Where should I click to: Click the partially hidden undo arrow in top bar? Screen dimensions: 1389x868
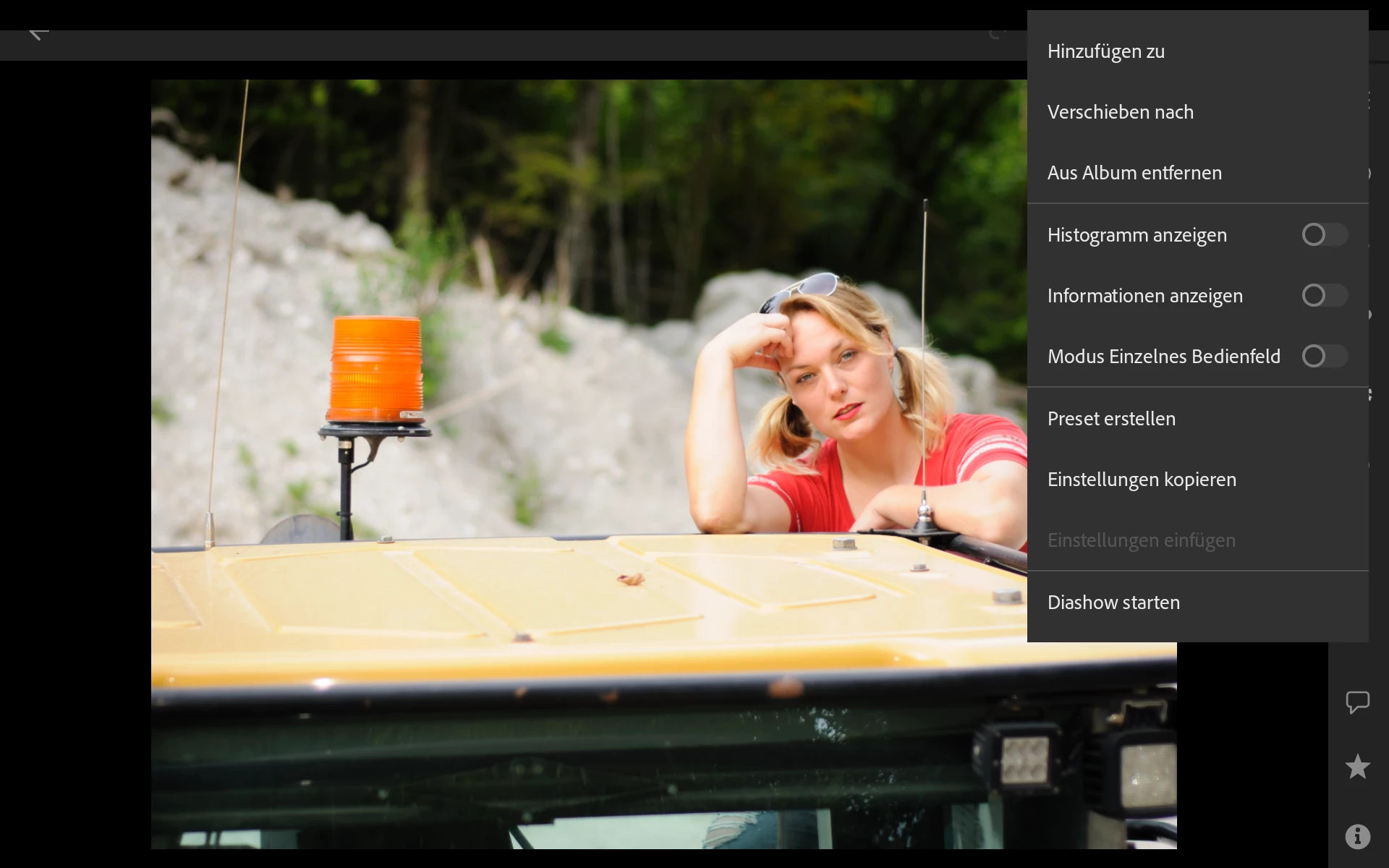tap(998, 33)
